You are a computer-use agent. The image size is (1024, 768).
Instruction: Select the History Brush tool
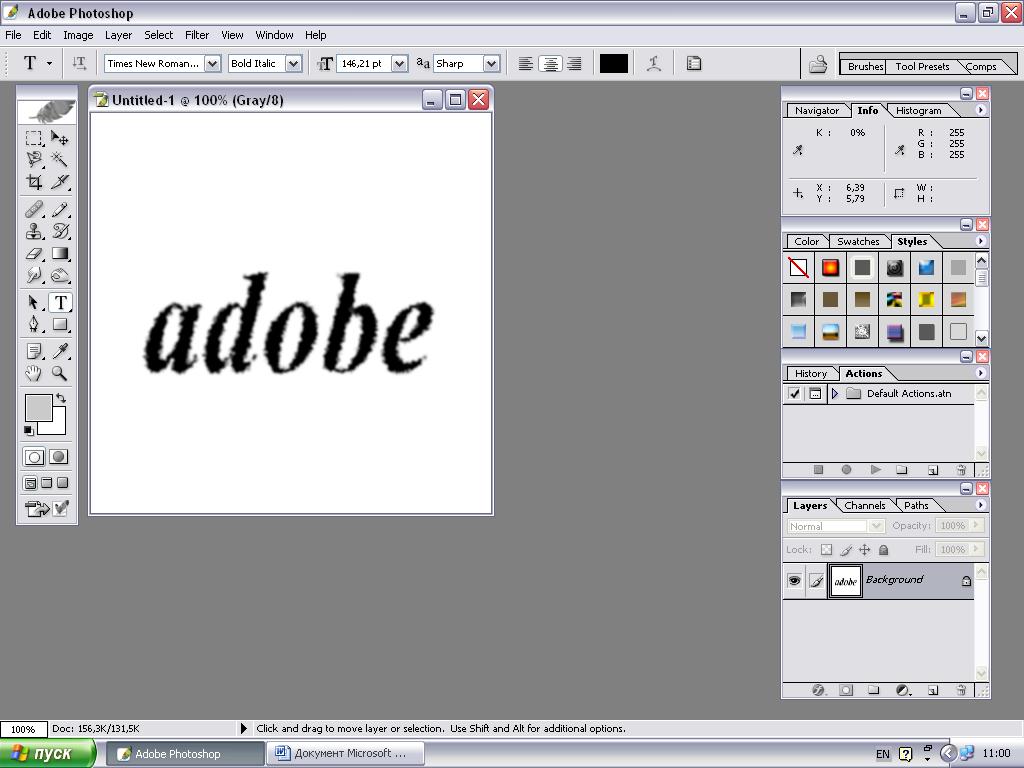pos(59,231)
